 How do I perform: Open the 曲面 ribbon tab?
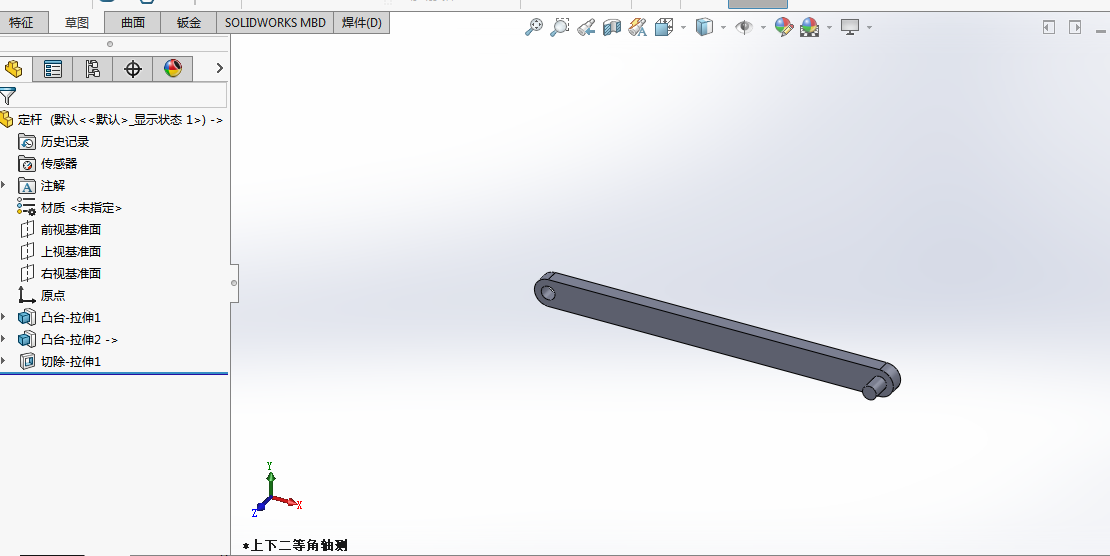132,23
